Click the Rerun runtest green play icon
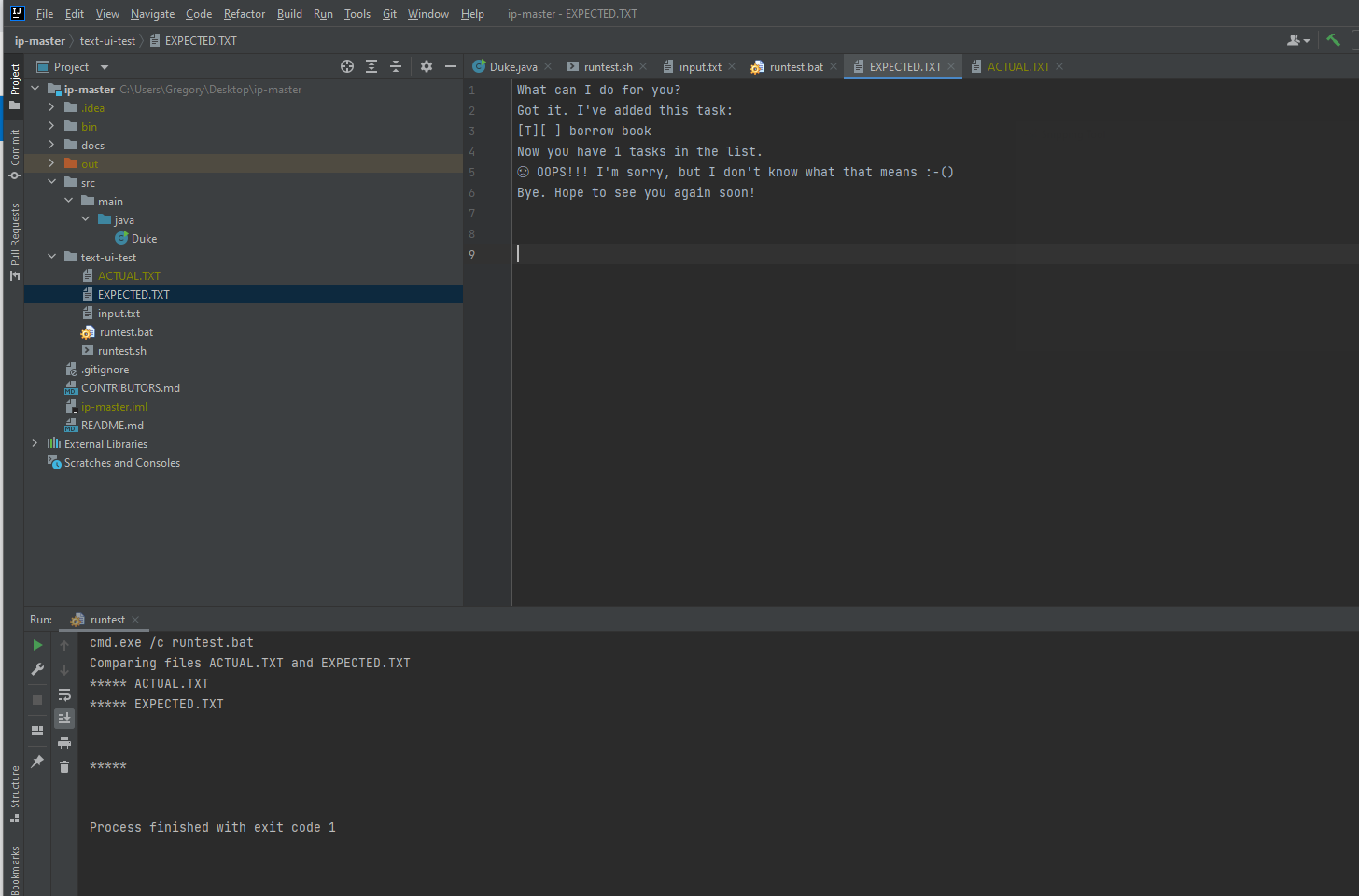Viewport: 1359px width, 896px height. point(37,645)
